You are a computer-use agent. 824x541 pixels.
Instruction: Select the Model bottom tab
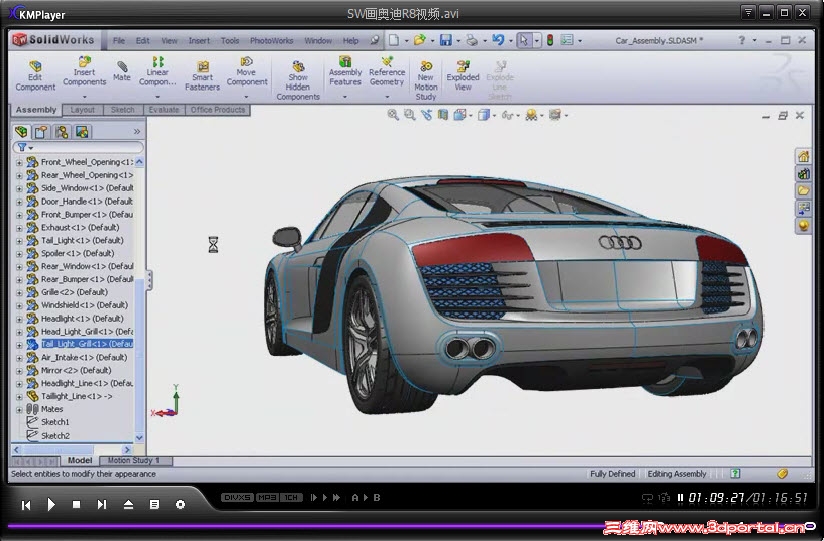80,461
